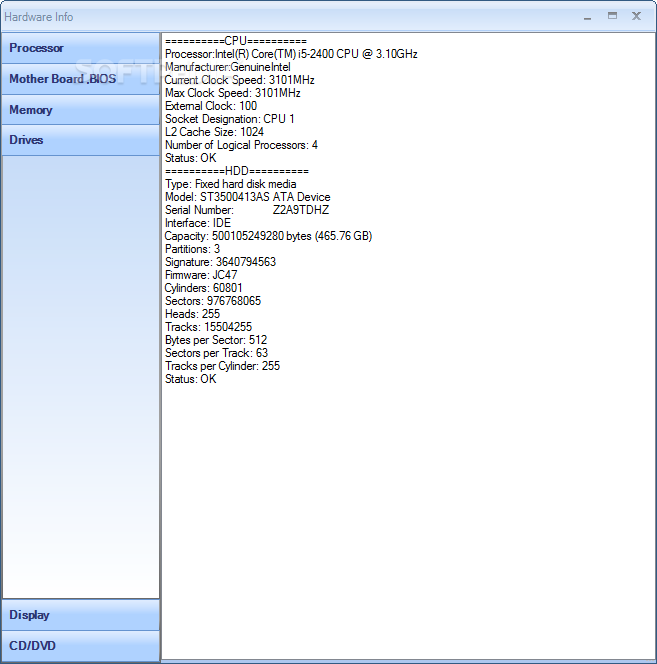Click the Tracks per Cylinder: 255 line
The image size is (657, 664).
(x=222, y=366)
